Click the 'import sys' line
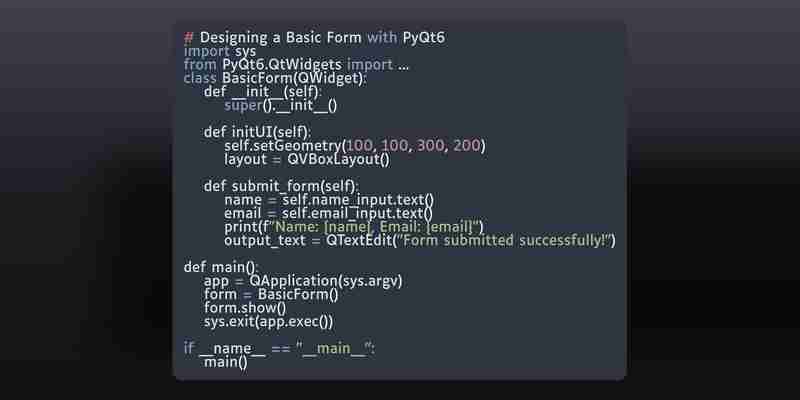The height and width of the screenshot is (400, 800). 220,52
